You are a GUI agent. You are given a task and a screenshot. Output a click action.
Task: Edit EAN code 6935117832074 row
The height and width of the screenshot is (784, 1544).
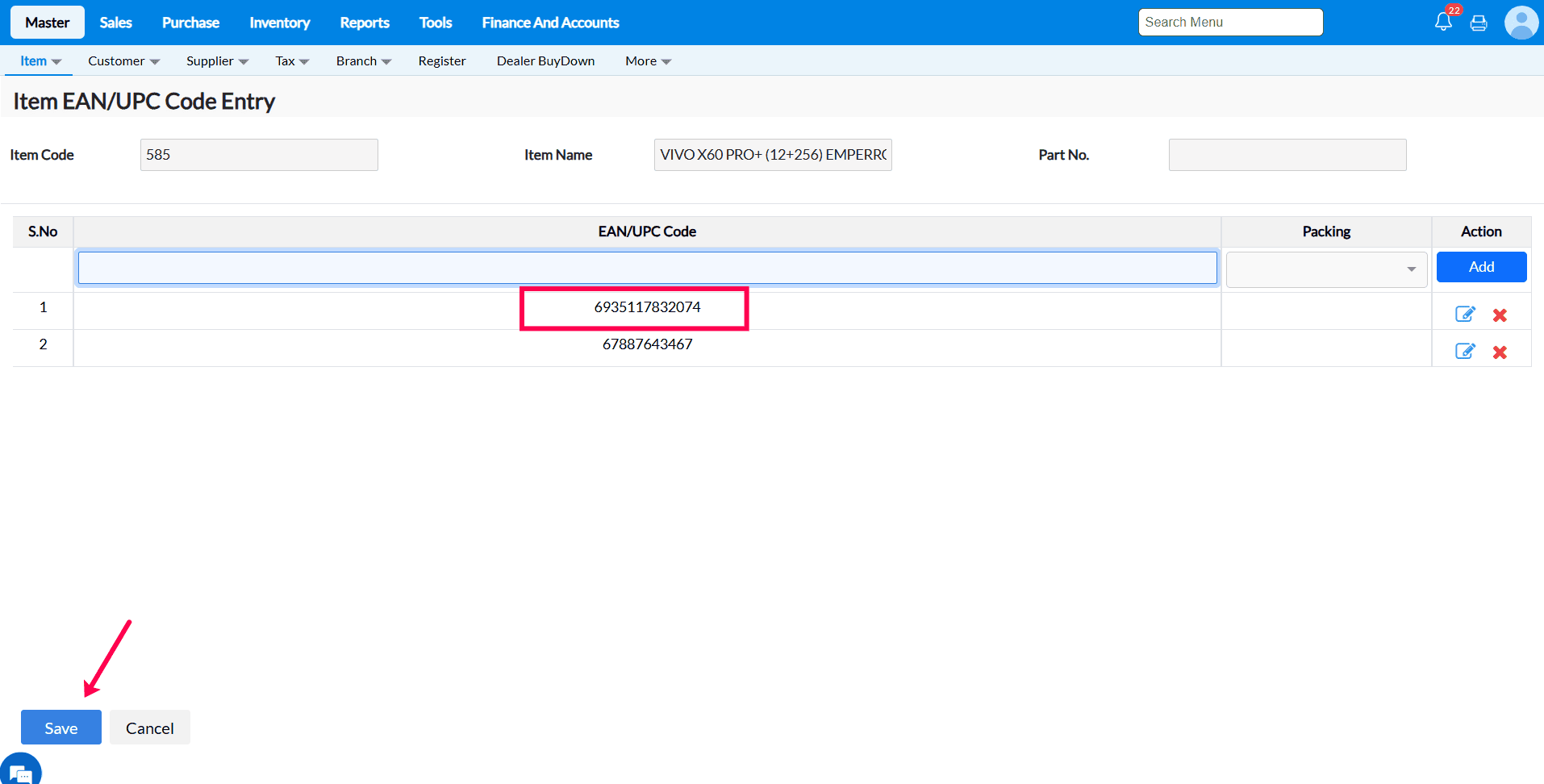(x=1465, y=315)
